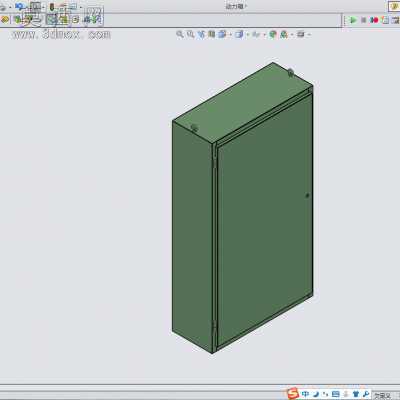Click the View Orientation cube icon
400x400 pixels.
click(x=222, y=34)
